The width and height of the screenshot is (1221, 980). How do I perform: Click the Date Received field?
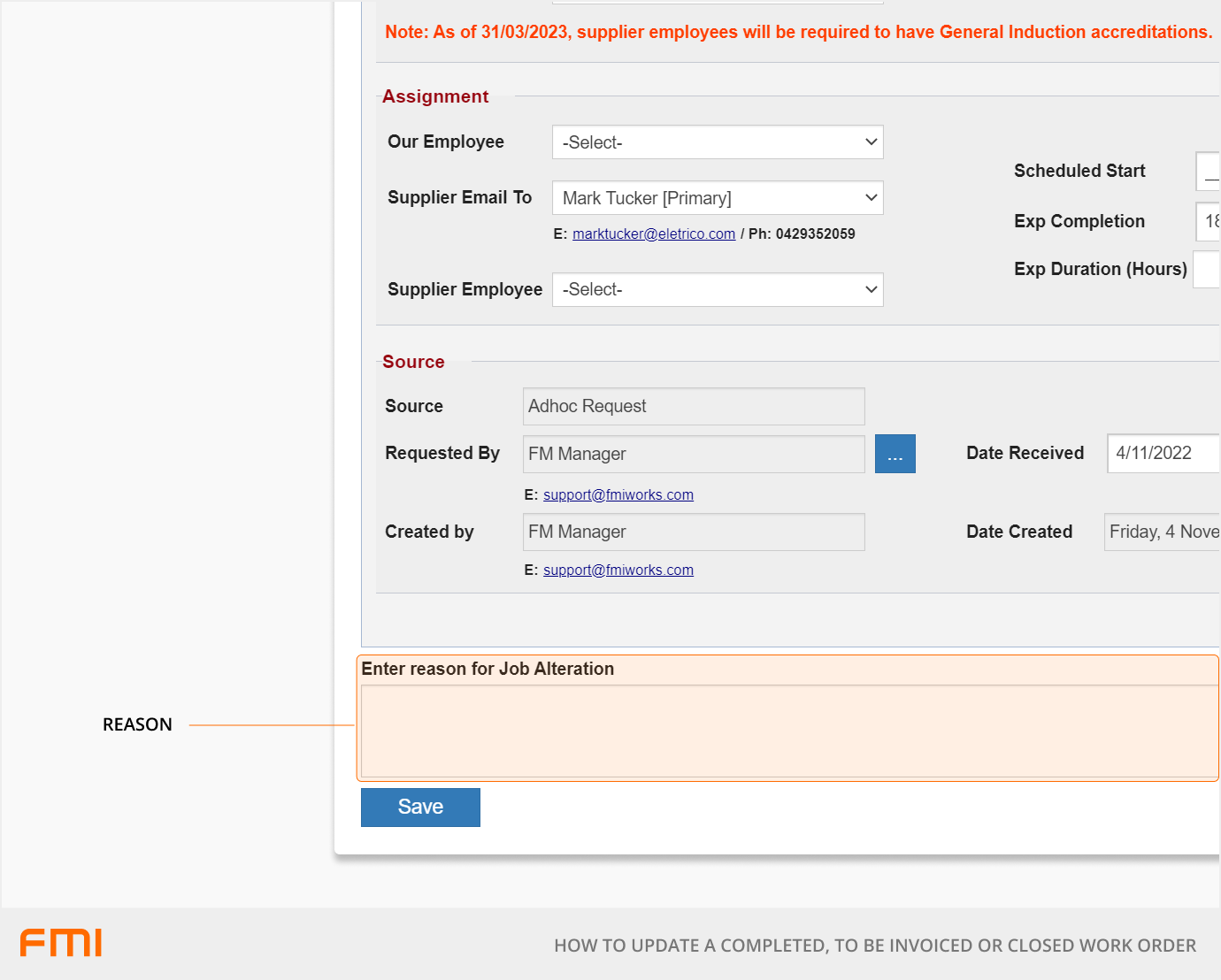pos(1163,454)
